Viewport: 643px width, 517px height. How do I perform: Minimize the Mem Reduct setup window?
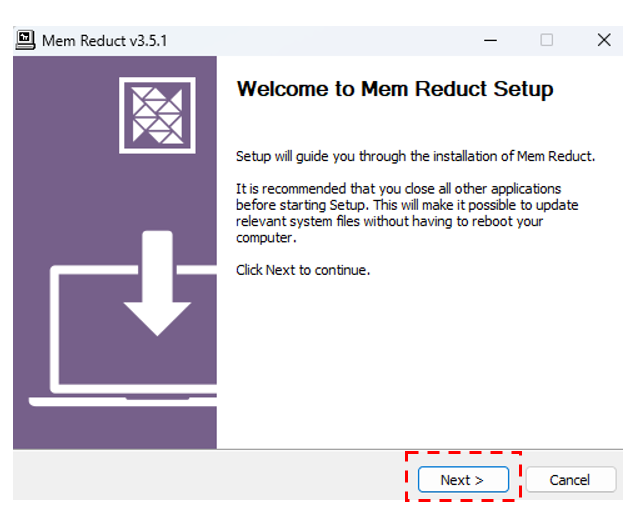pyautogui.click(x=490, y=40)
